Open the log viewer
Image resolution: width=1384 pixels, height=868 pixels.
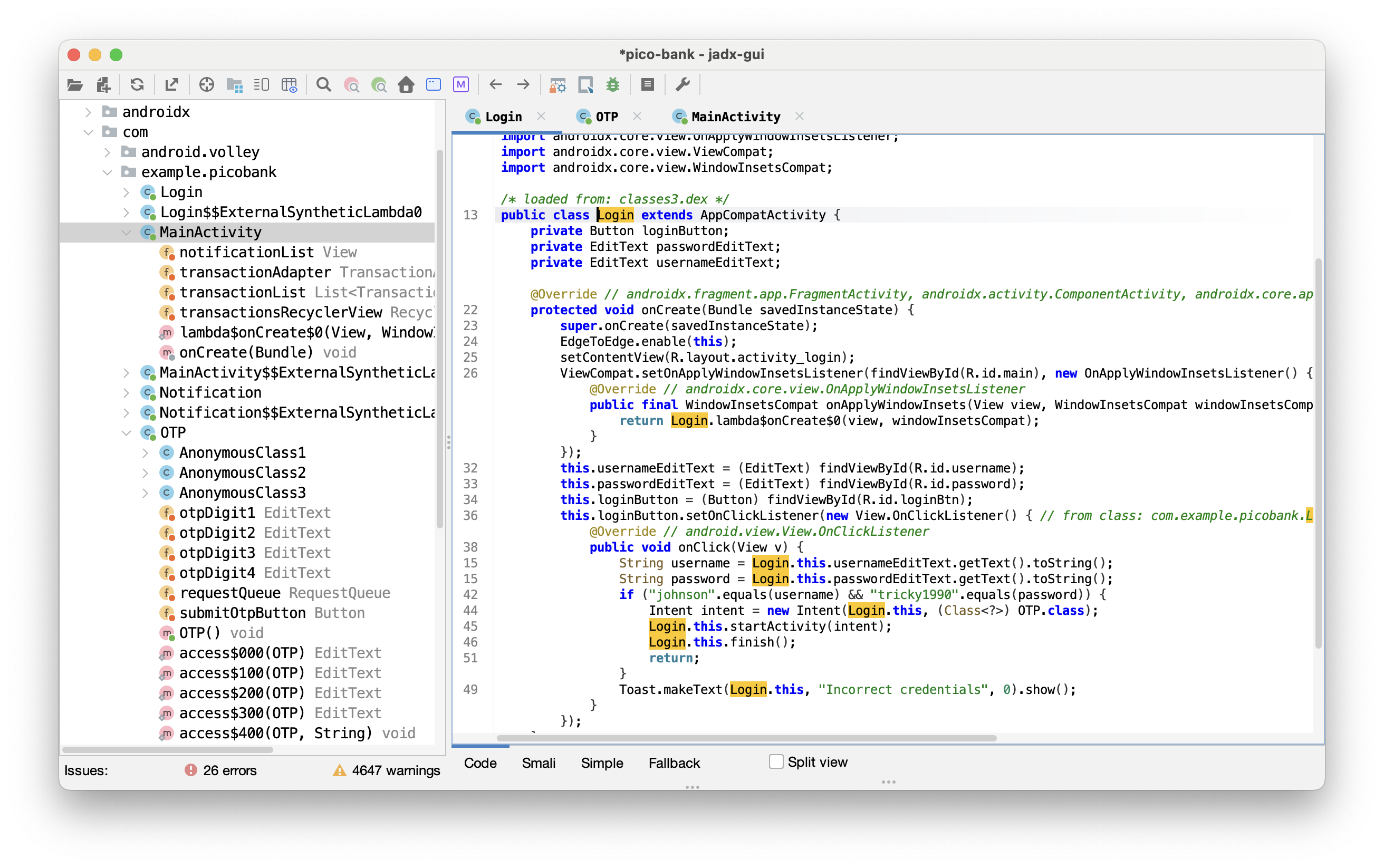click(647, 84)
